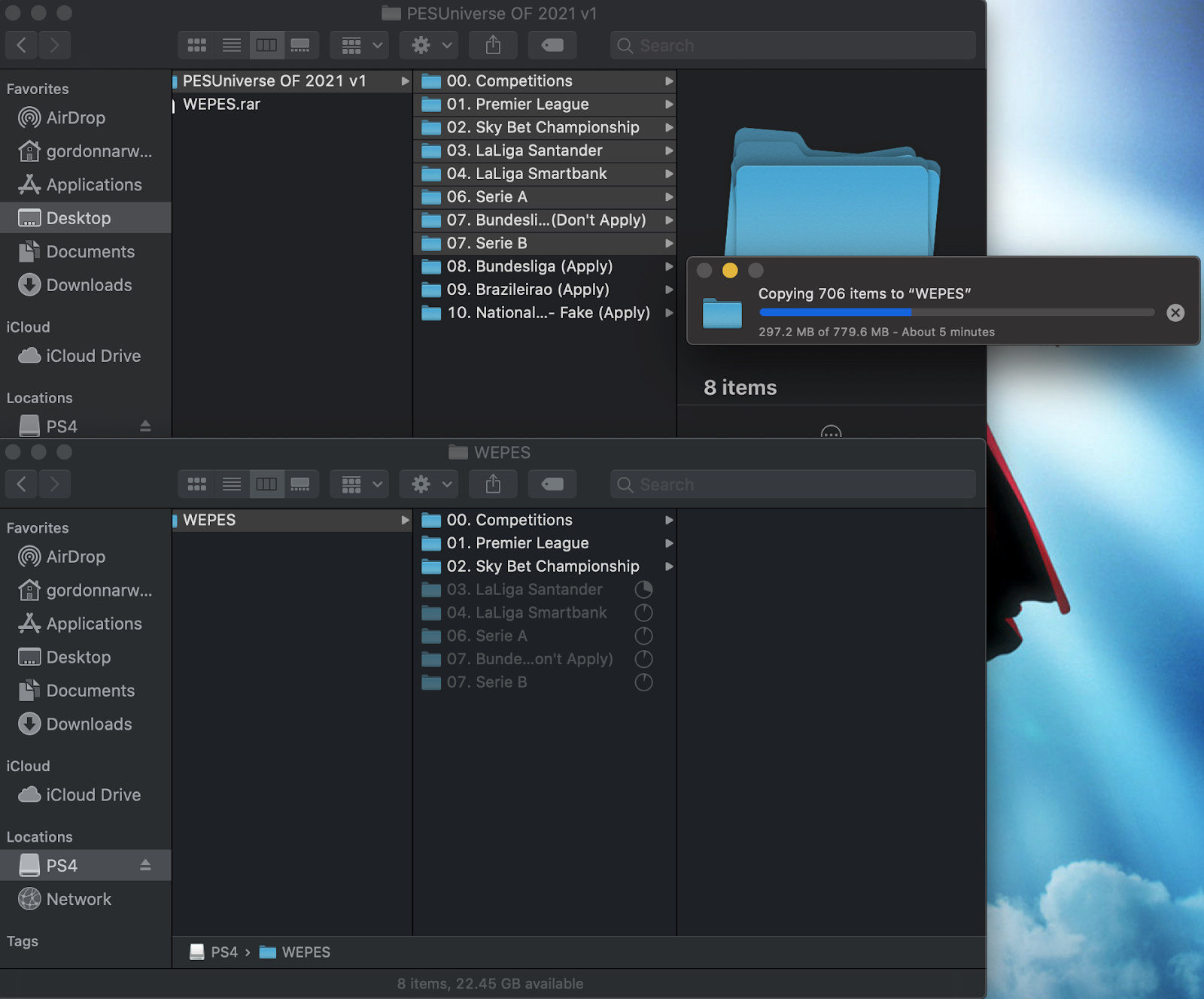This screenshot has height=999, width=1204.
Task: Open gordonnarw... home folder in WEPES sidebar
Action: tap(86, 591)
